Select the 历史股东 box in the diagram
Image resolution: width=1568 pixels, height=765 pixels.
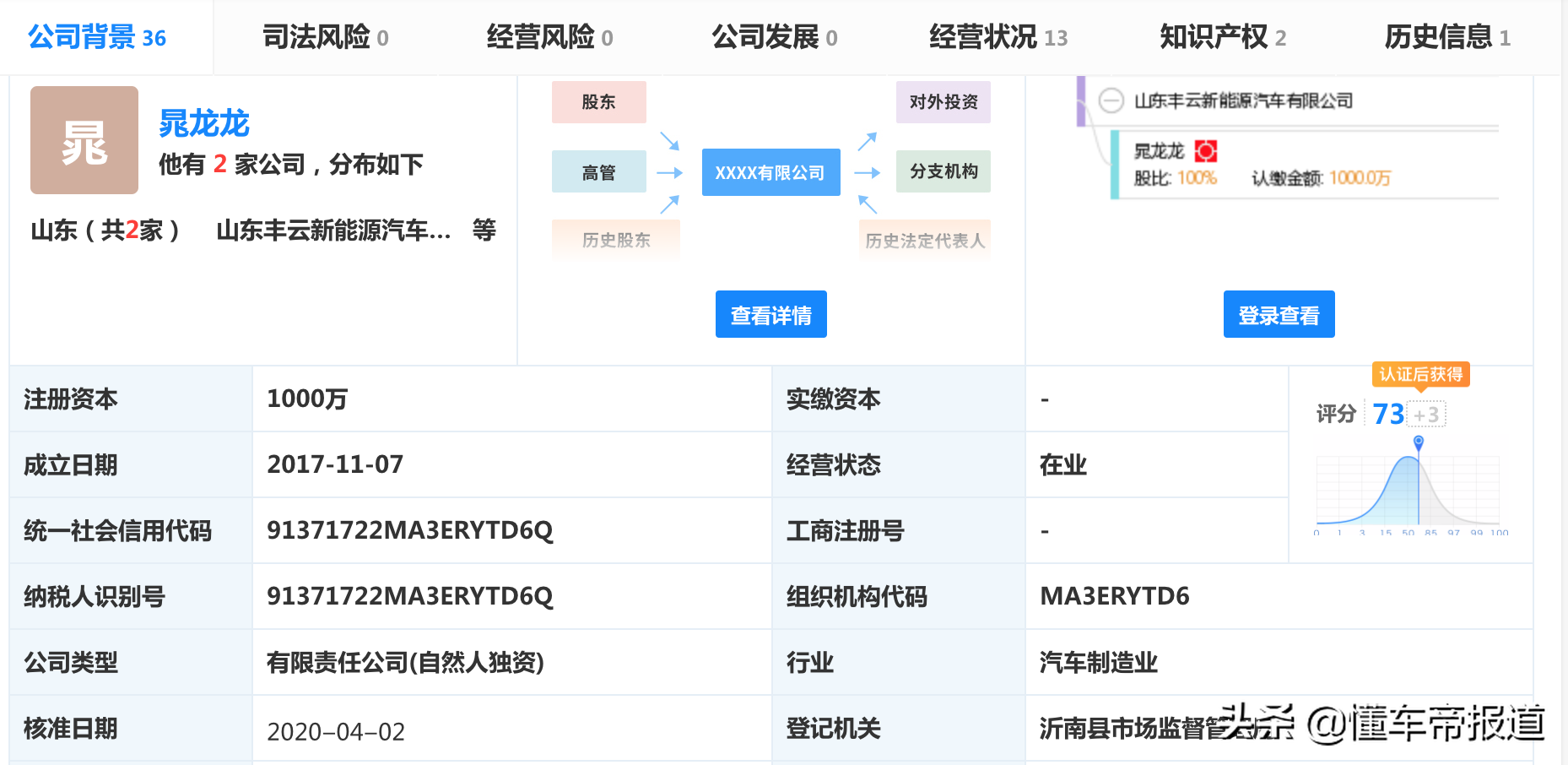click(x=616, y=240)
